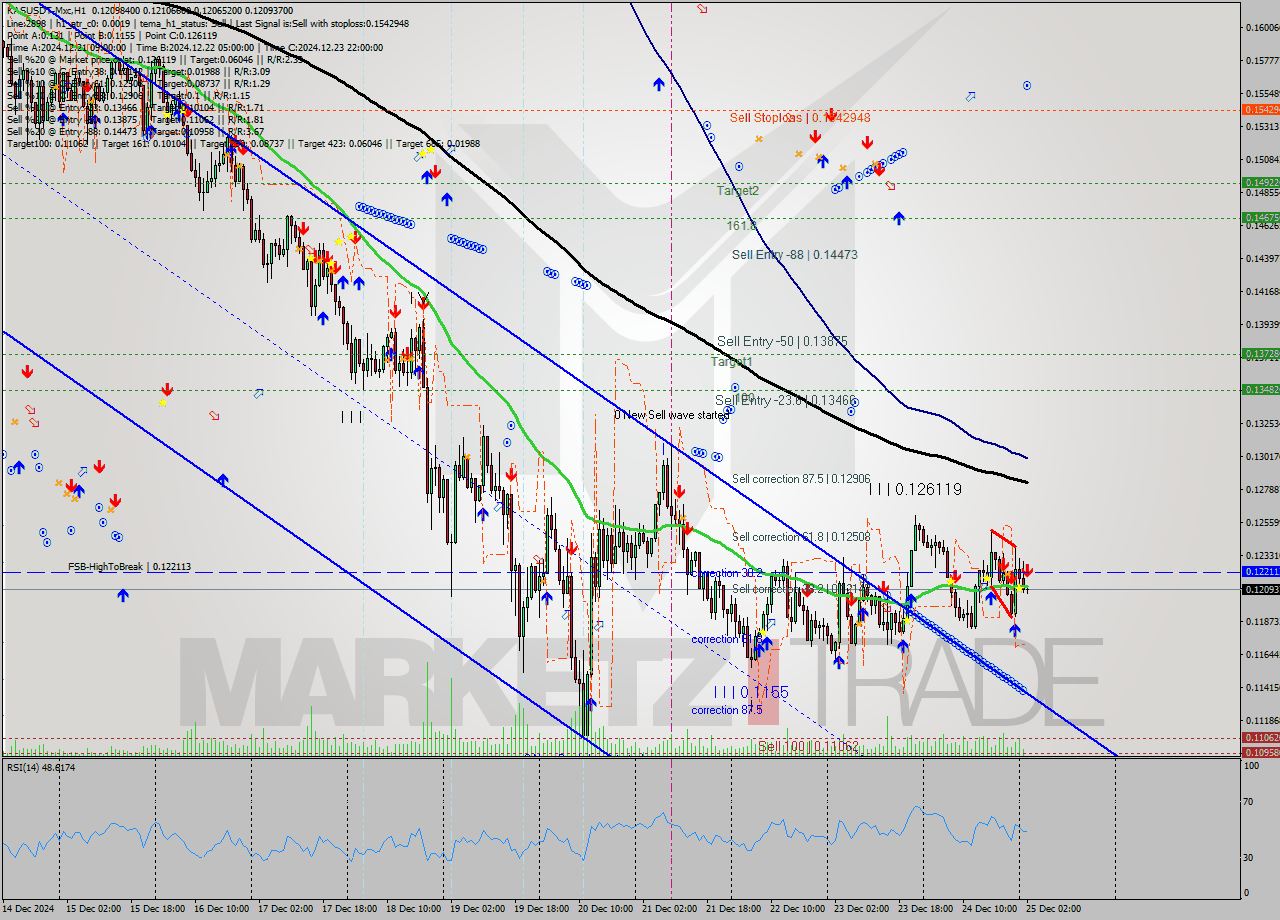Click the '25 Dec 02:00' time label
The image size is (1280, 920).
pos(1053,909)
